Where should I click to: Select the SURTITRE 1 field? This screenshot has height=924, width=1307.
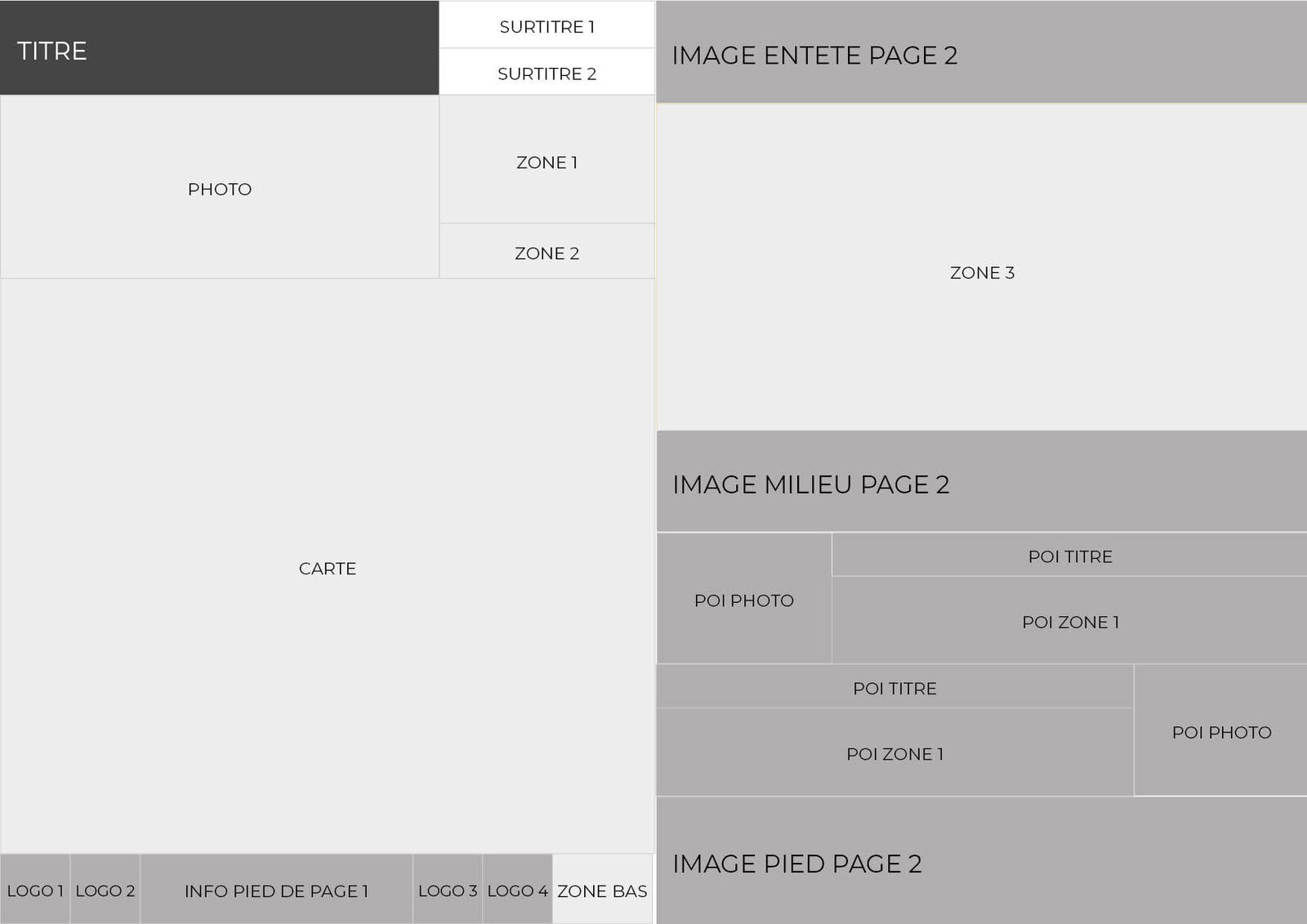[x=547, y=25]
